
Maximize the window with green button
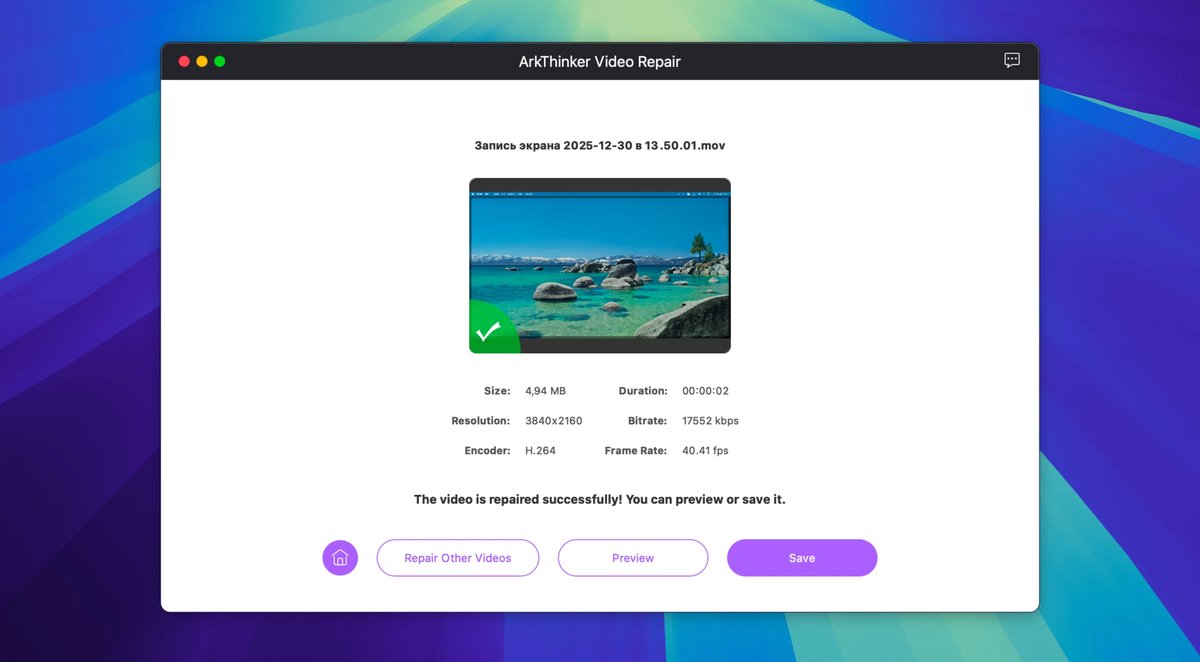[220, 61]
